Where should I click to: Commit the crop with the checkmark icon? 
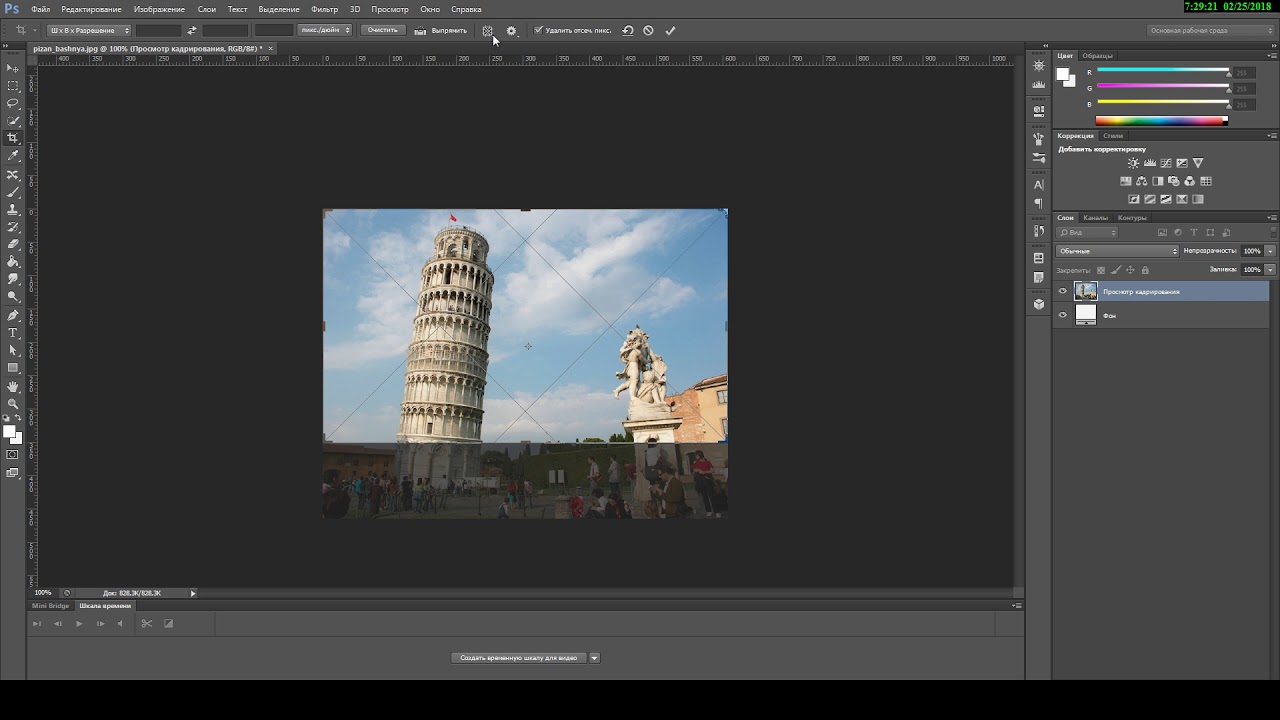(670, 30)
